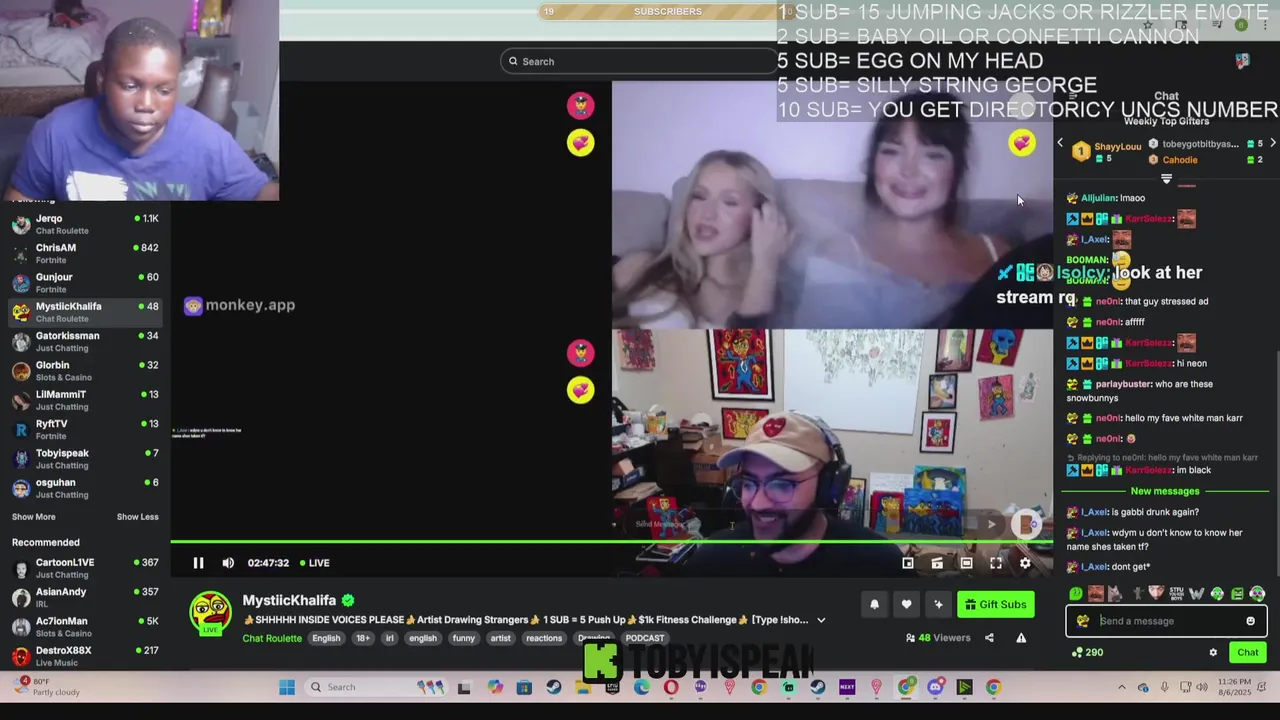Viewport: 1280px width, 720px height.
Task: Share the stream via share icon
Action: point(989,638)
